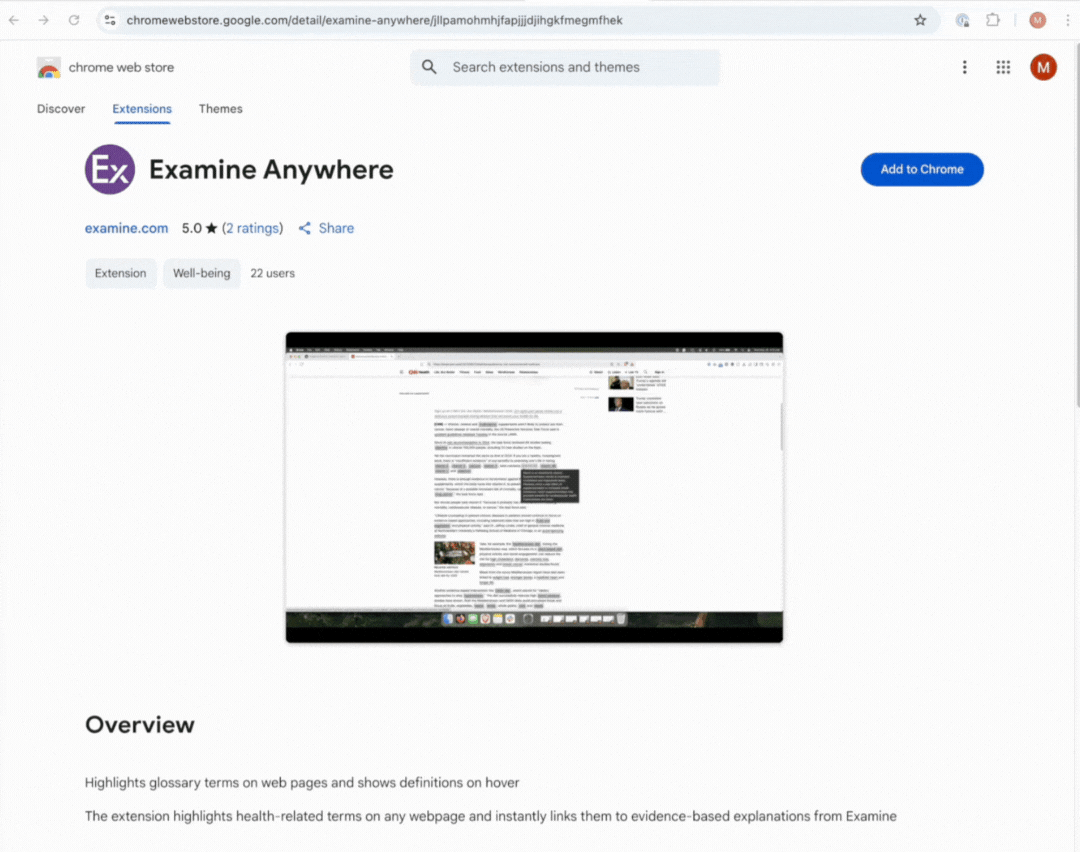Click the site information icon in address bar

point(110,20)
